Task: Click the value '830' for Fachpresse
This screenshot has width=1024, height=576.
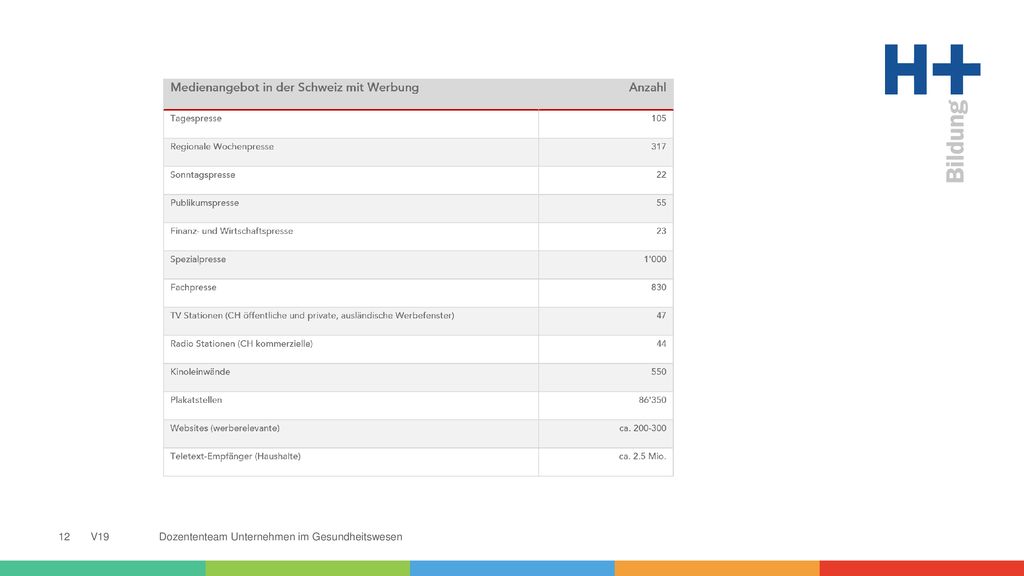Action: (x=658, y=287)
